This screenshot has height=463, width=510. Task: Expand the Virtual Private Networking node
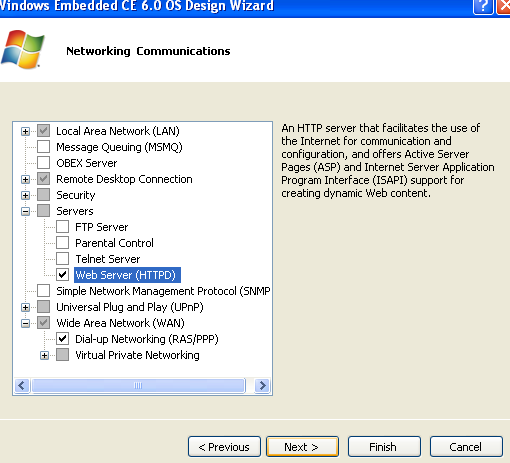pos(44,355)
